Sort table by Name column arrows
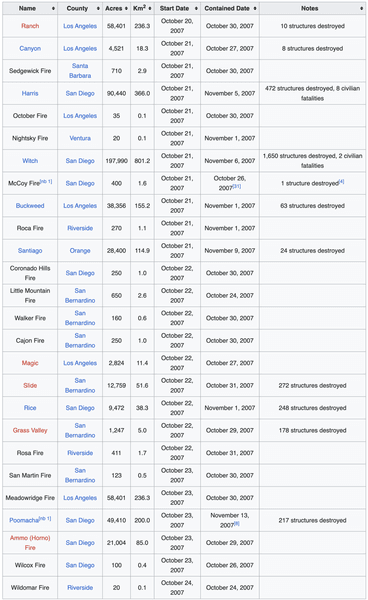The image size is (368, 600). pos(53,8)
